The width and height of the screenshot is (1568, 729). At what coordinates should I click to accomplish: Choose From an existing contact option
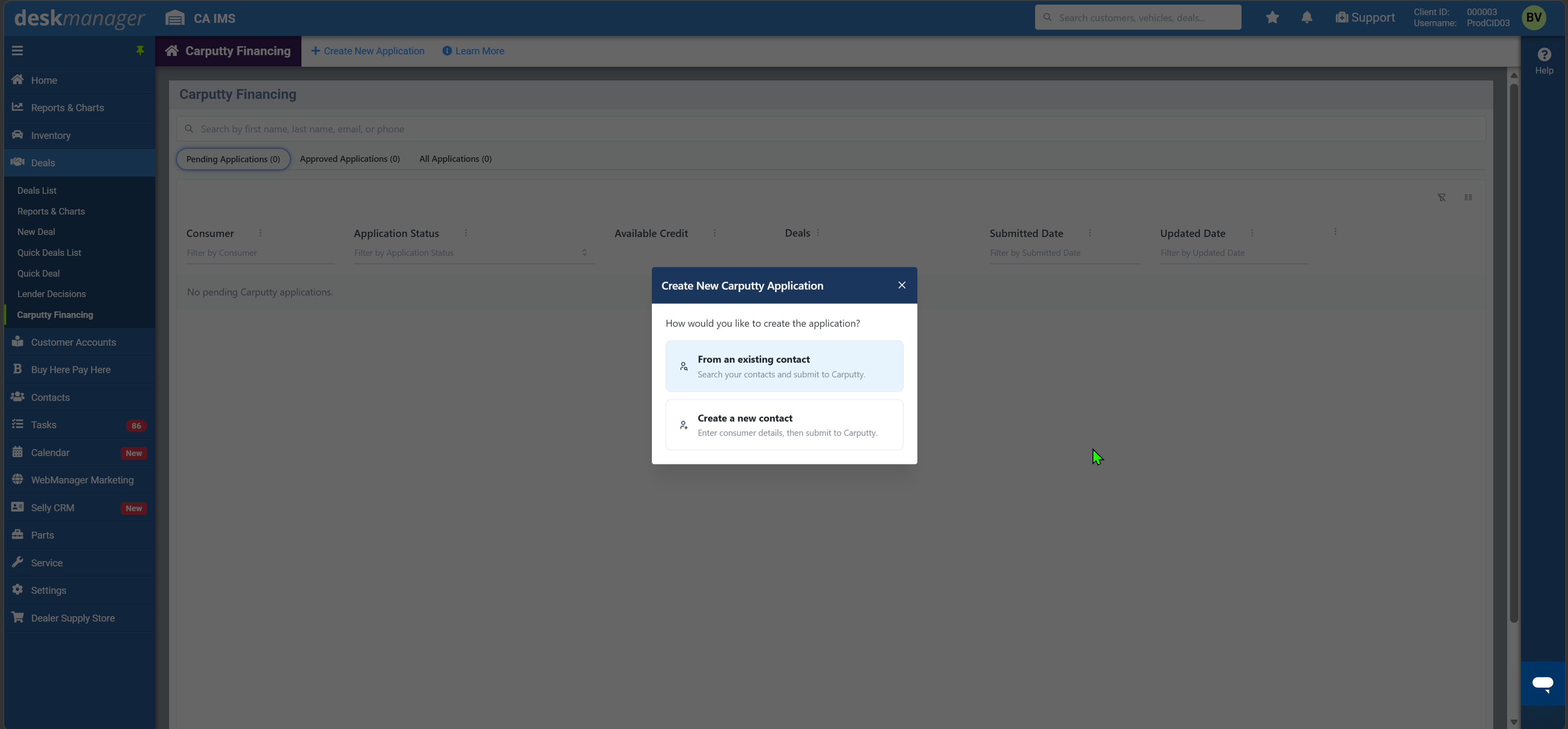[x=784, y=366]
